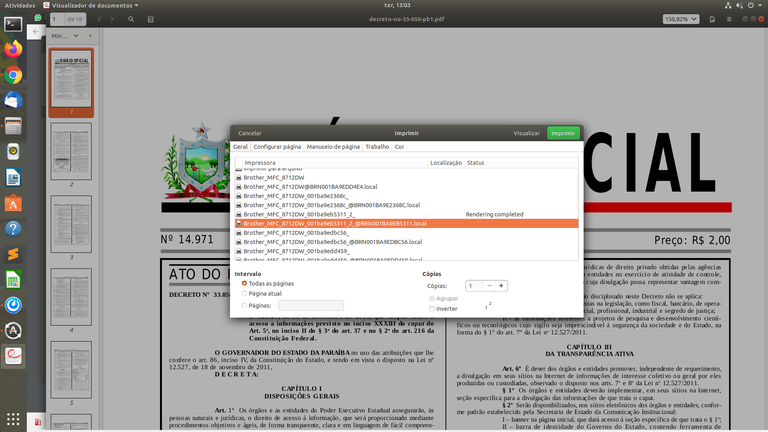The image size is (768, 432).
Task: Open Software Updater from the dock
Action: pyautogui.click(x=13, y=331)
